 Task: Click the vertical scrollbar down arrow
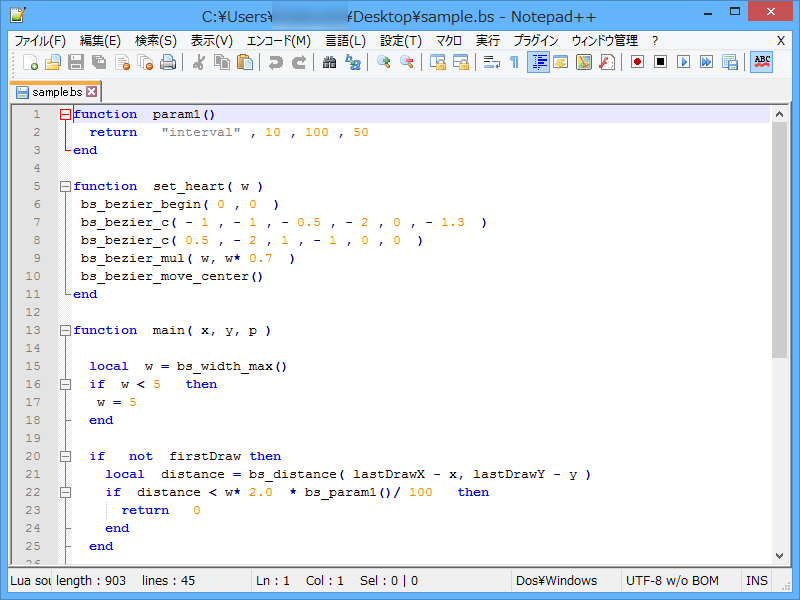click(x=781, y=555)
